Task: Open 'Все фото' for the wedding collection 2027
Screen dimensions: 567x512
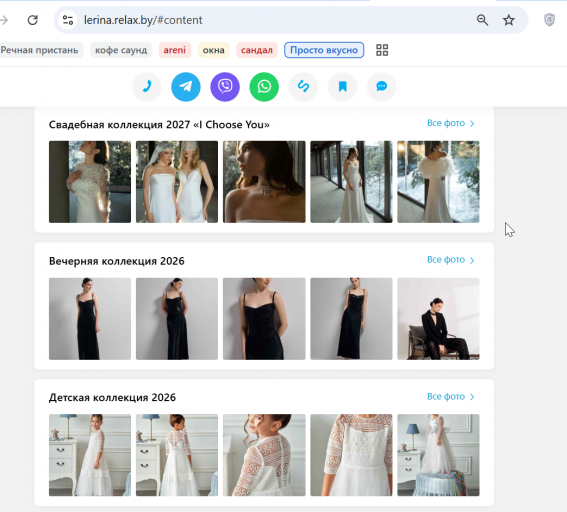Action: point(451,123)
